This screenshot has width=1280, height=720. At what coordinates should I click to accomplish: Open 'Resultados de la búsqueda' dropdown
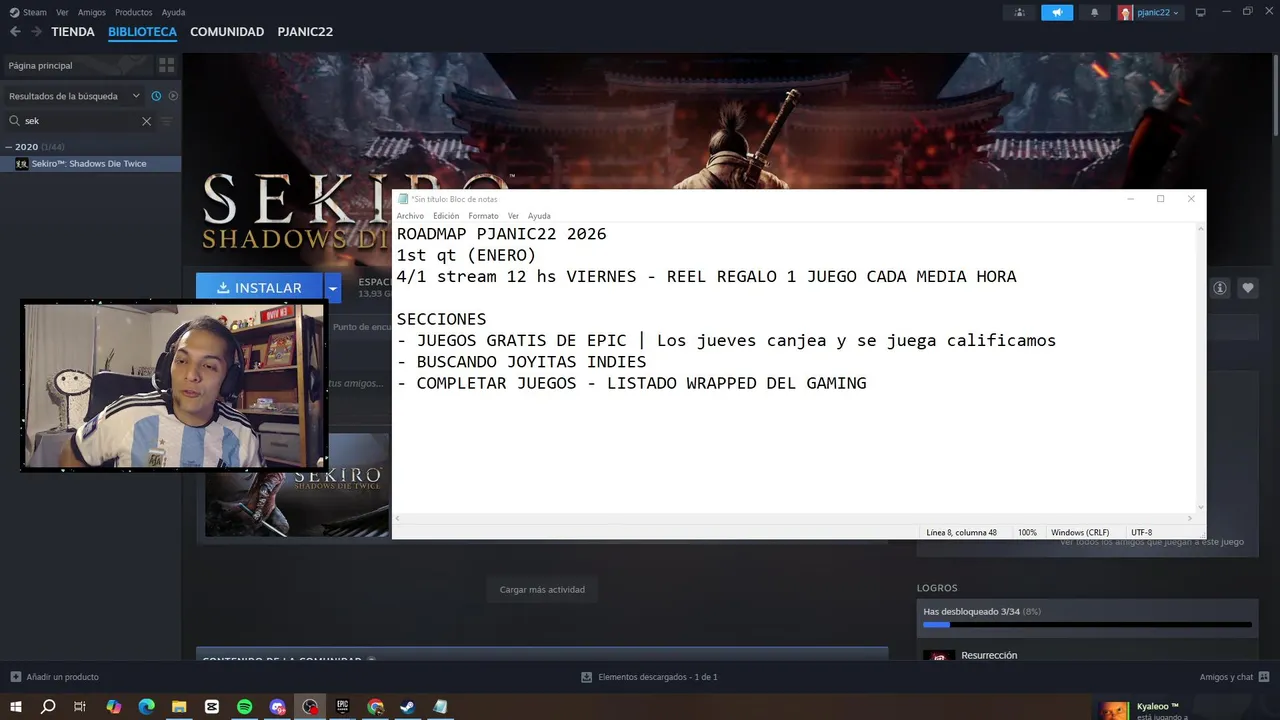[x=74, y=96]
